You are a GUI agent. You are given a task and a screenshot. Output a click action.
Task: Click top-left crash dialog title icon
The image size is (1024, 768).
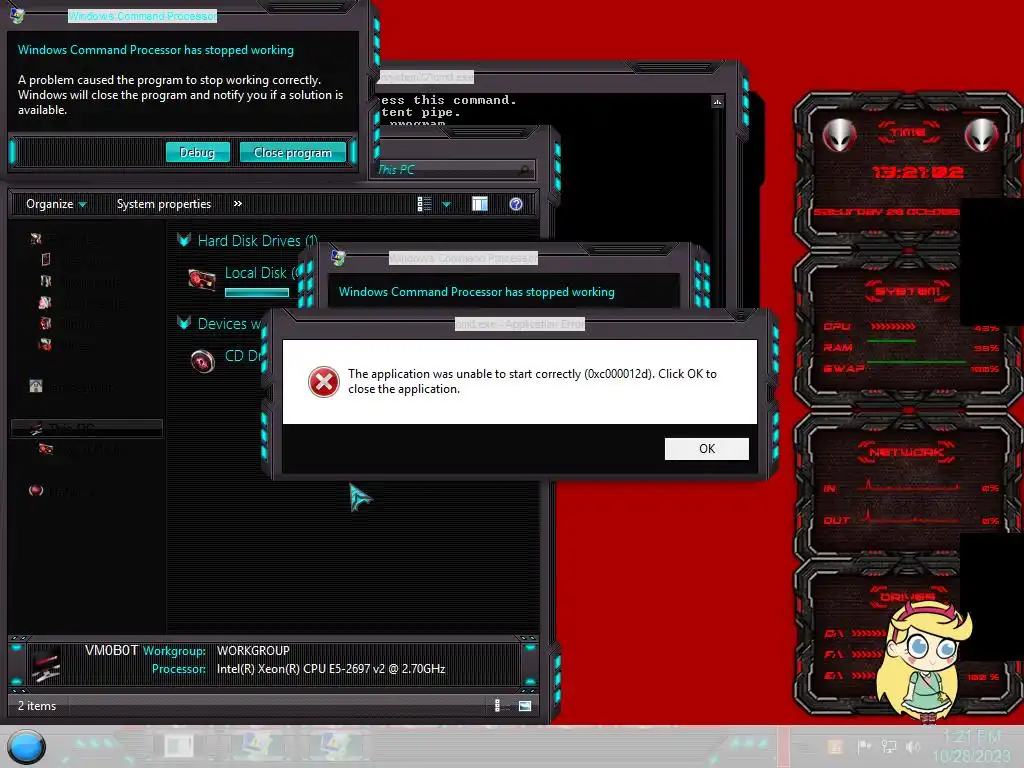tap(18, 15)
